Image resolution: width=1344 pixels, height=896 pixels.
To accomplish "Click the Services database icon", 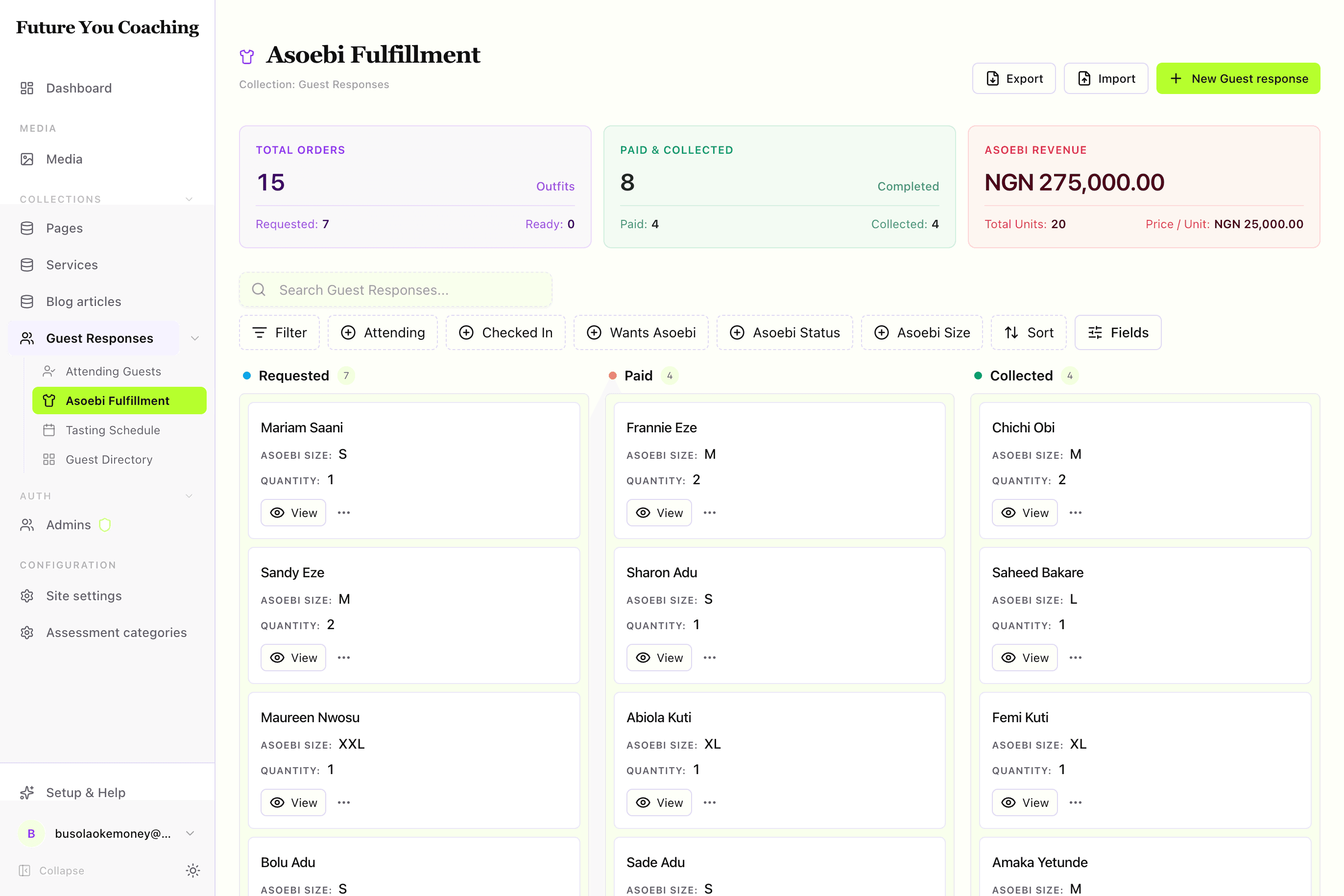I will tap(27, 264).
